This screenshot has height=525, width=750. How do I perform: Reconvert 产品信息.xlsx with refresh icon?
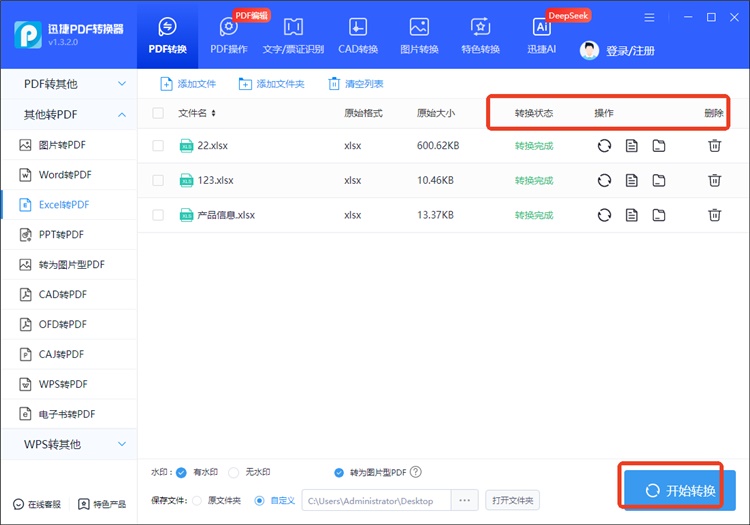[x=604, y=215]
